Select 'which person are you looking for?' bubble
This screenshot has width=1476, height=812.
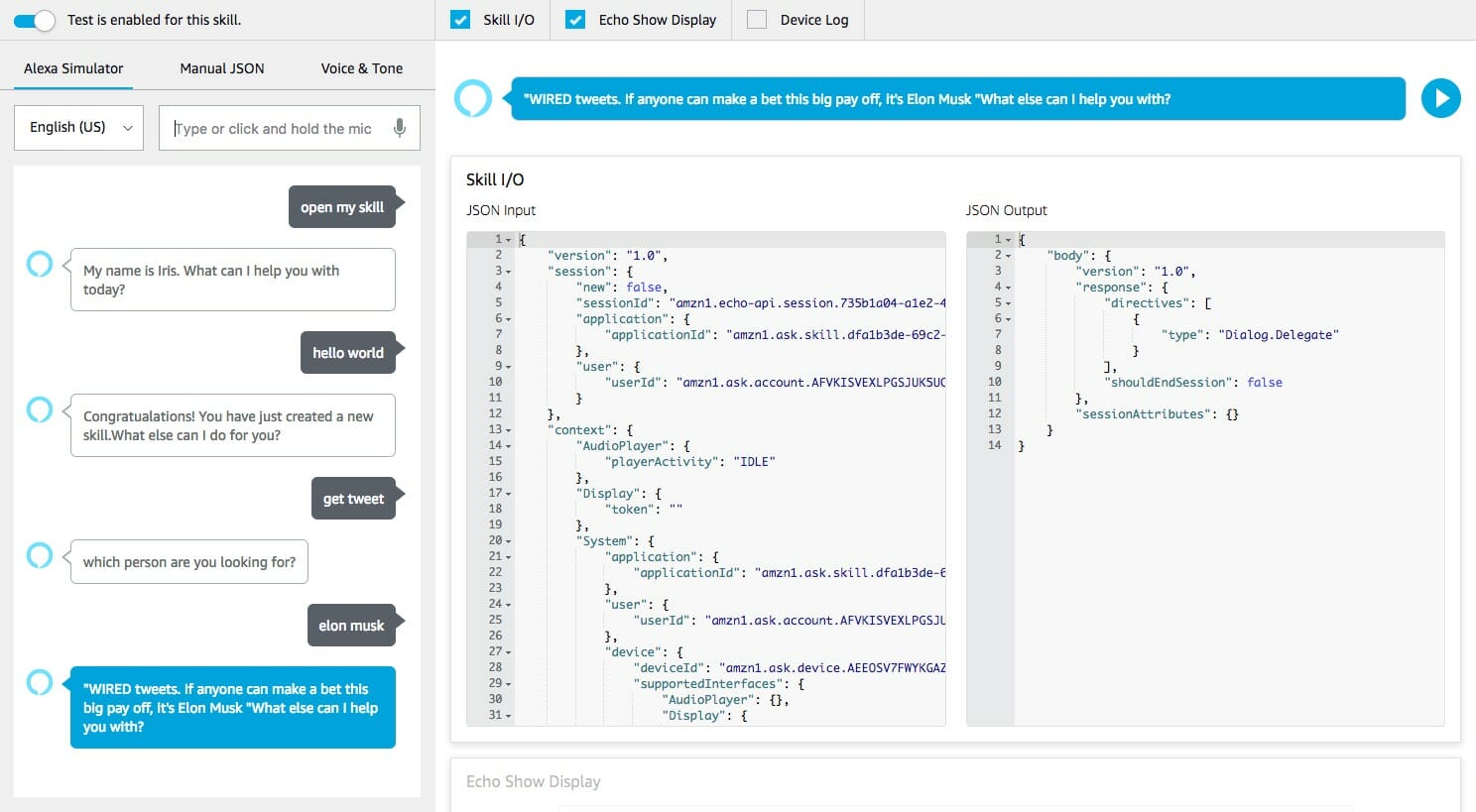pos(189,562)
